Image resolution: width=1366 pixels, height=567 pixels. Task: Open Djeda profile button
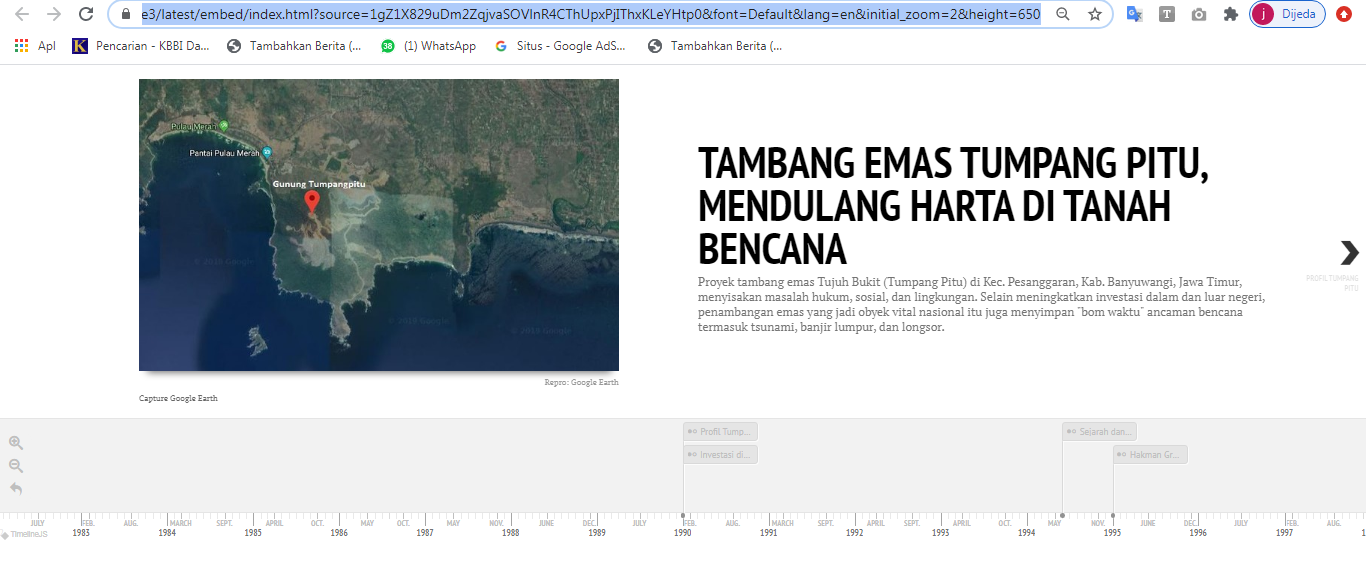pyautogui.click(x=1287, y=14)
